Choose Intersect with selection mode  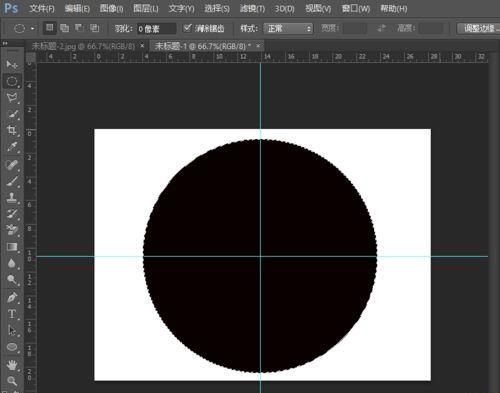95,28
